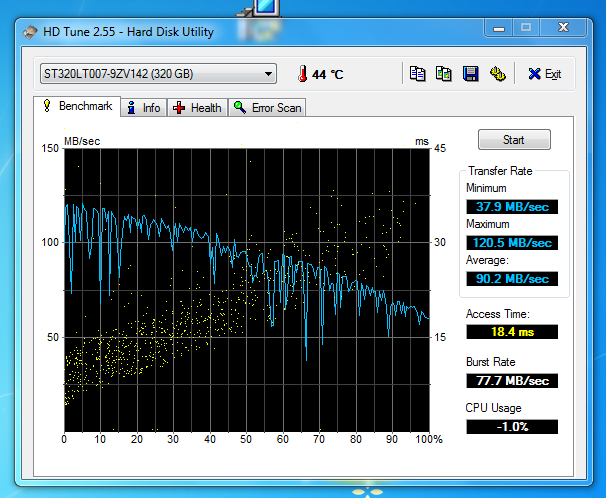Click the Burst Rate 77.7 MB/sec value
This screenshot has width=606, height=498.
tap(511, 380)
